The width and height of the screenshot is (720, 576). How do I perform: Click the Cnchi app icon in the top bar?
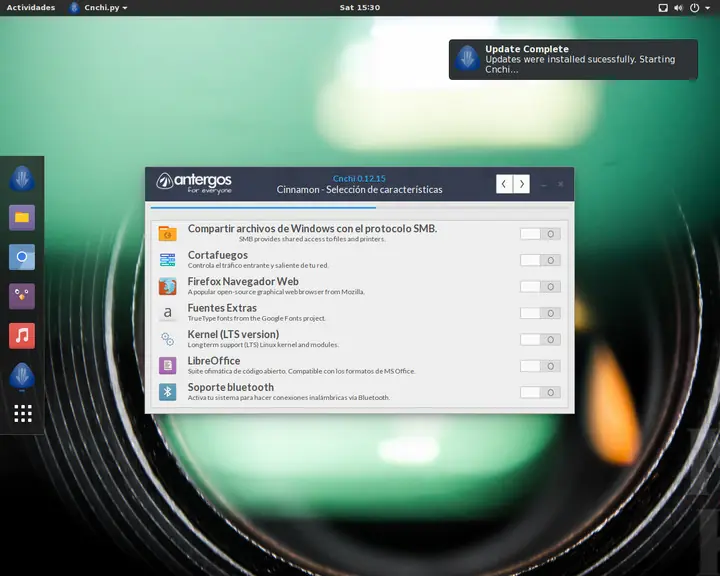[x=74, y=8]
